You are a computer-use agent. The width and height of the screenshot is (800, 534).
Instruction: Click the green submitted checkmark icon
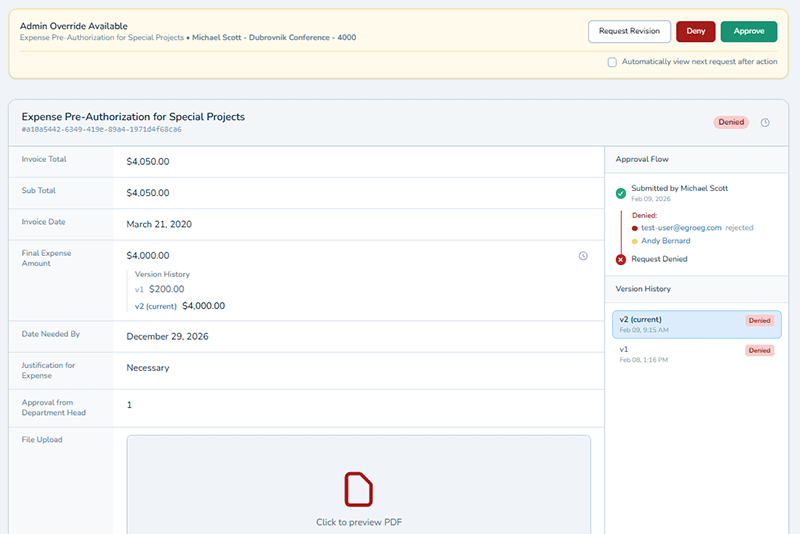pos(621,192)
